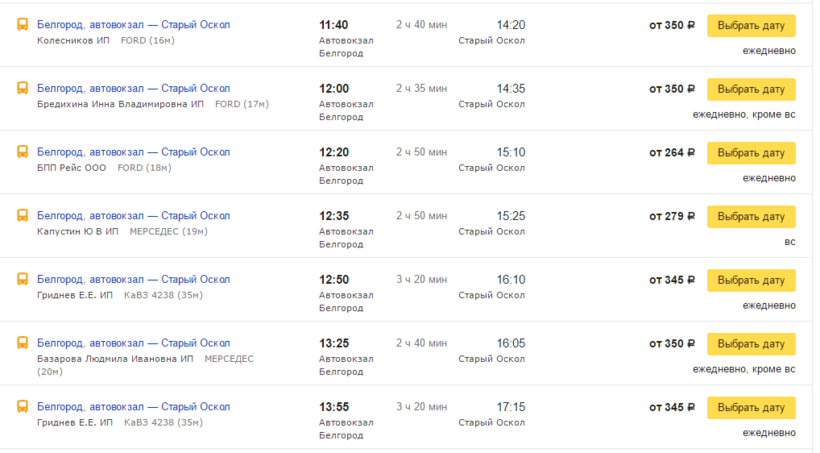
Task: Click bus icon for 12:50 departure
Action: pyautogui.click(x=23, y=280)
